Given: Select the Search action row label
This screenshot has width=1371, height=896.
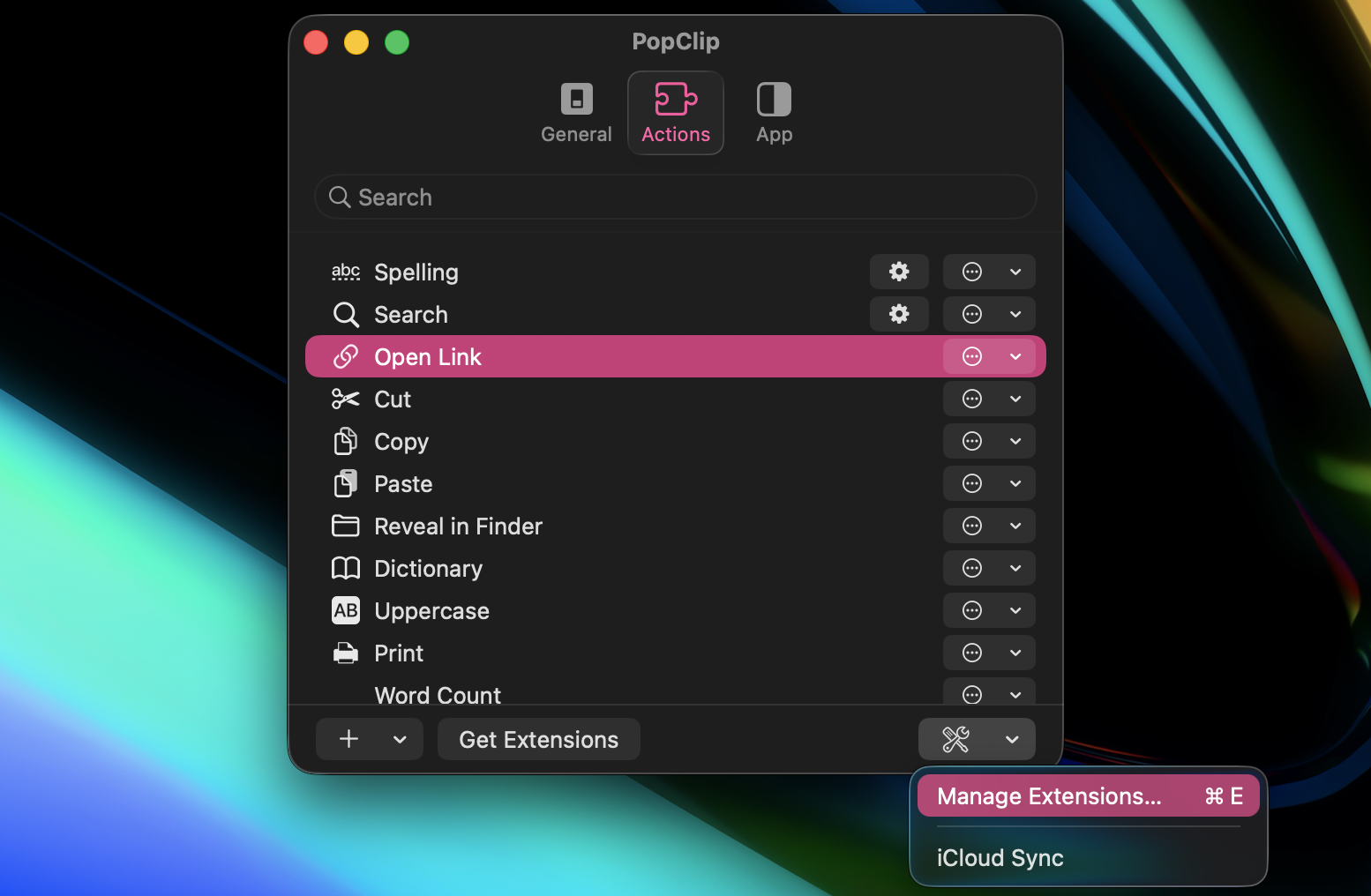Looking at the screenshot, I should pos(411,315).
